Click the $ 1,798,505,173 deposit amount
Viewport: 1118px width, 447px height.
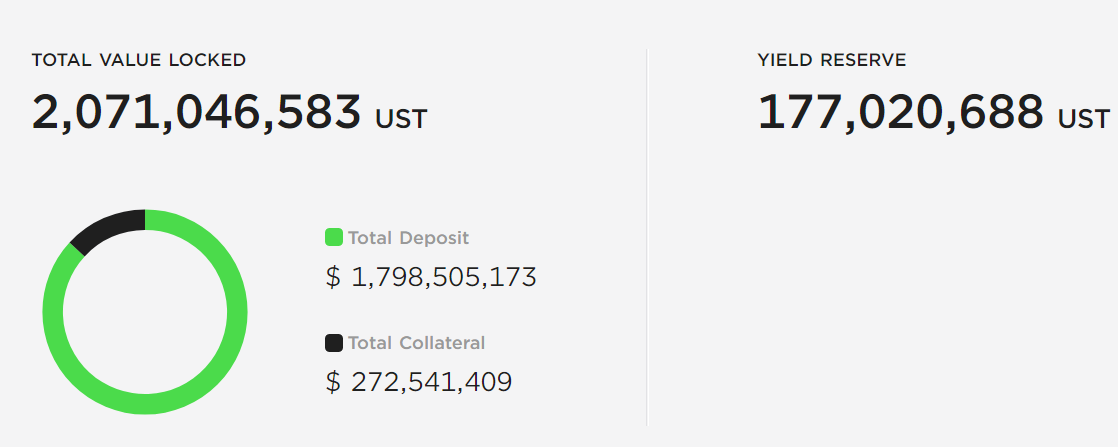pyautogui.click(x=431, y=277)
